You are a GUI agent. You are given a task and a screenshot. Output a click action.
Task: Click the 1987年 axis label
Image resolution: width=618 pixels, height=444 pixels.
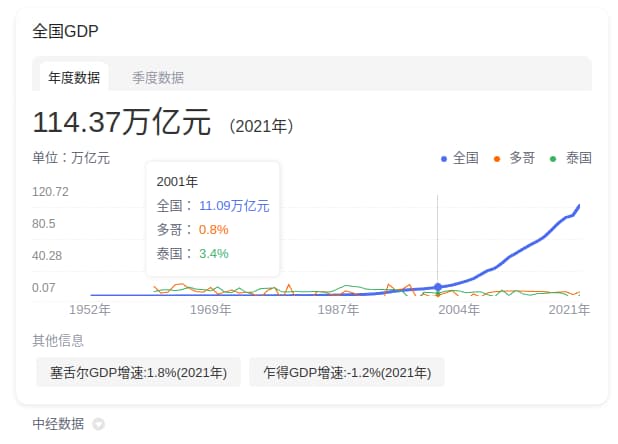coord(338,310)
